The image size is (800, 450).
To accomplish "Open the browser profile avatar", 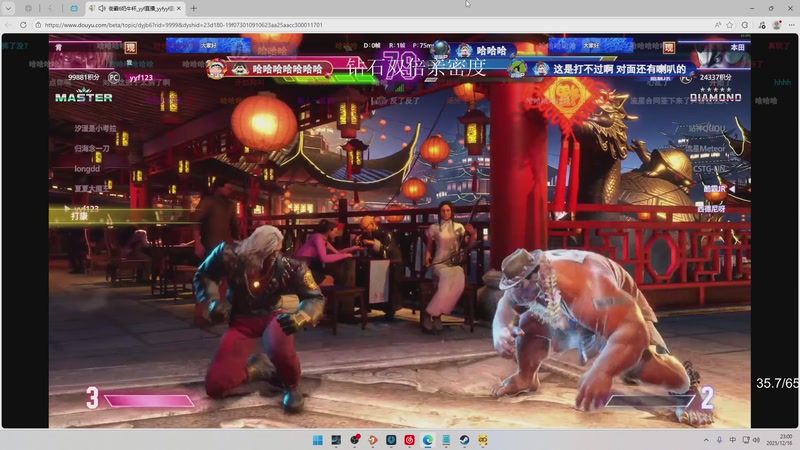I will [777, 24].
